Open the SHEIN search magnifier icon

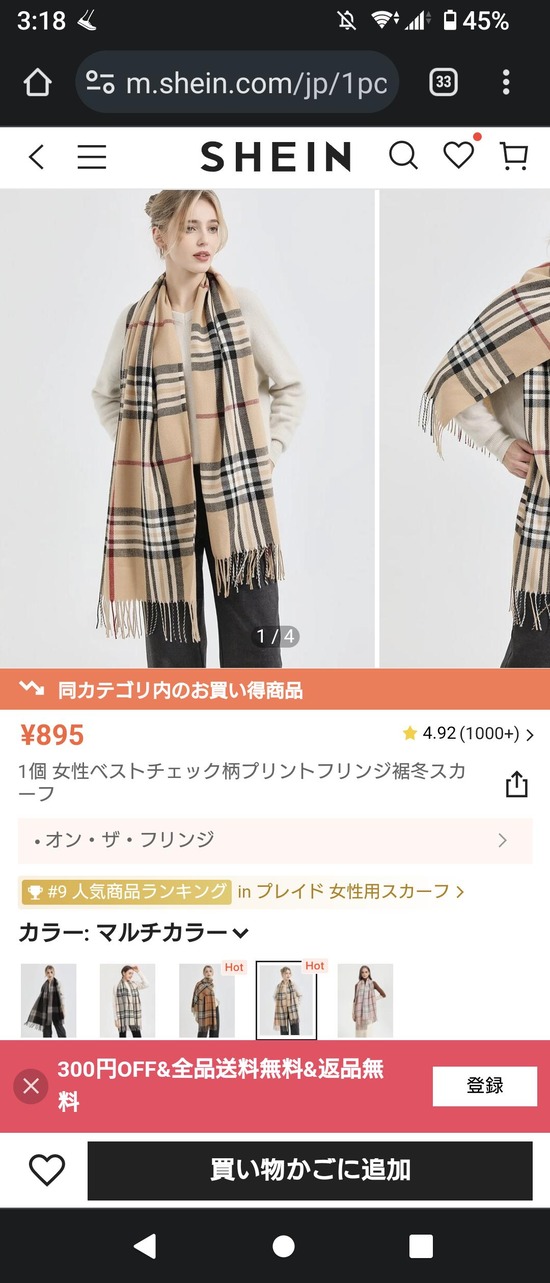coord(403,156)
